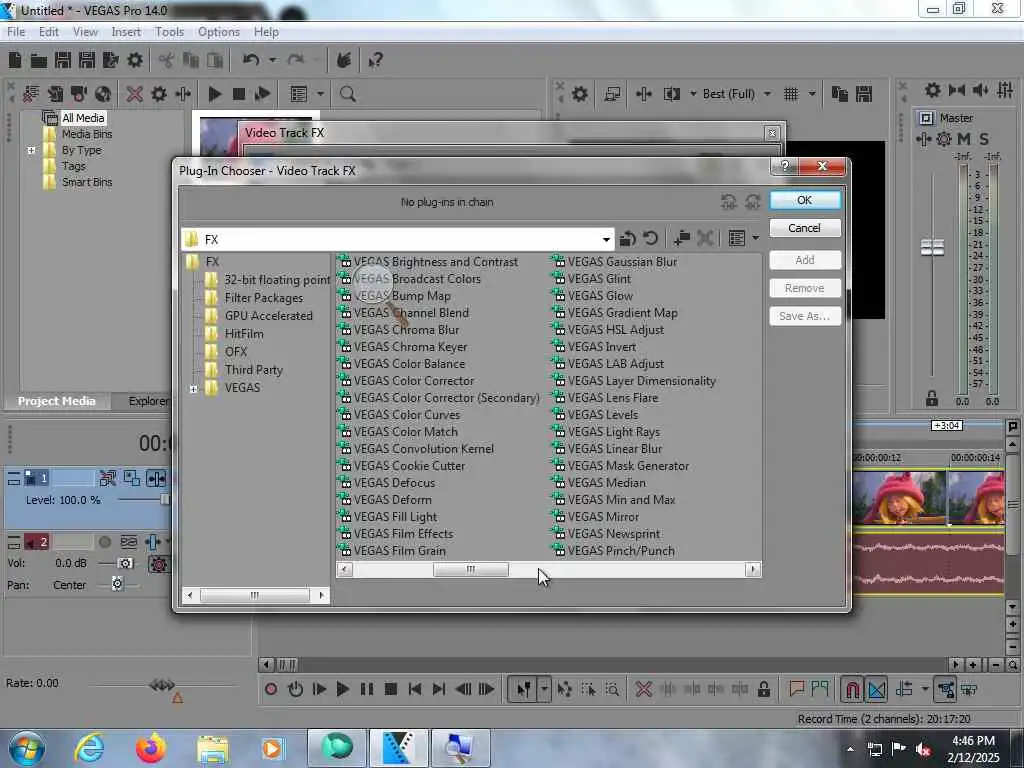Toggle the Mute (M) master bus button
This screenshot has width=1024, height=768.
click(964, 138)
